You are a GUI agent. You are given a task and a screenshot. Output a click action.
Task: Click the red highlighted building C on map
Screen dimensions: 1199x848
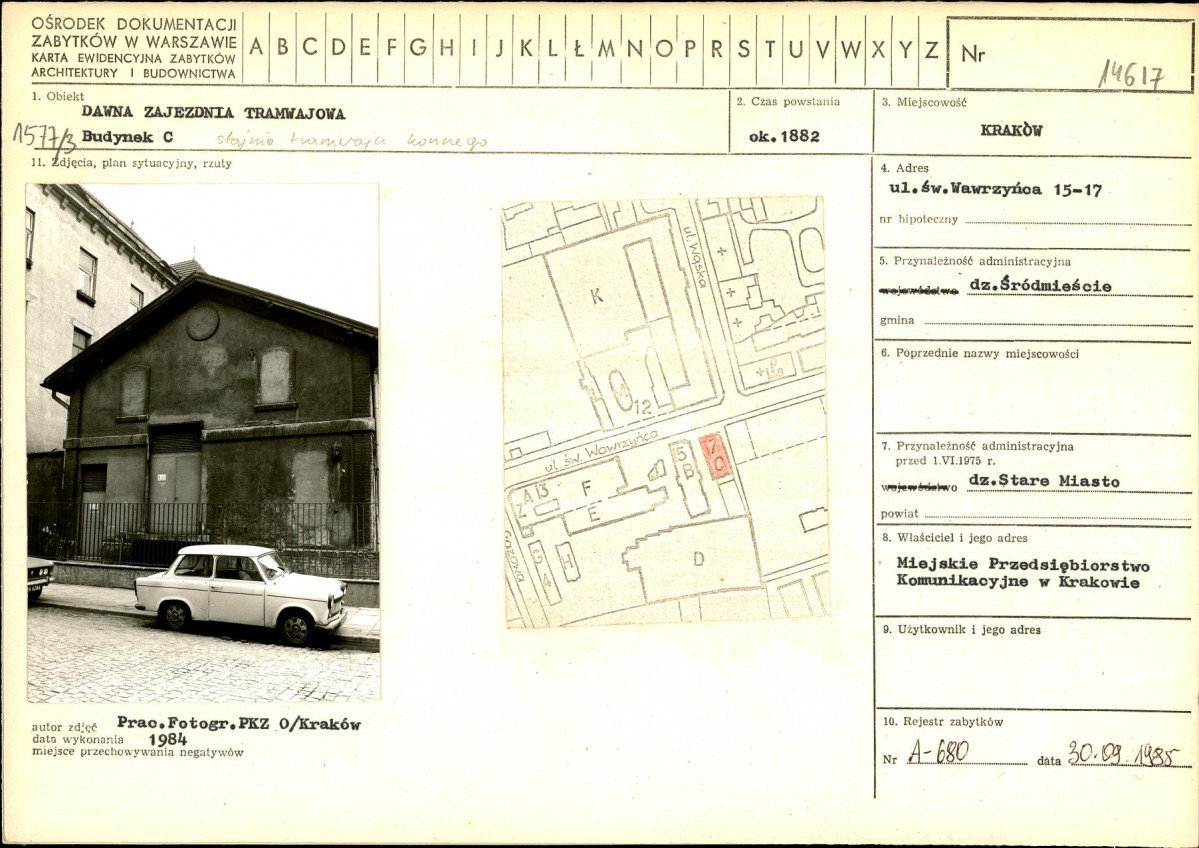pyautogui.click(x=716, y=456)
